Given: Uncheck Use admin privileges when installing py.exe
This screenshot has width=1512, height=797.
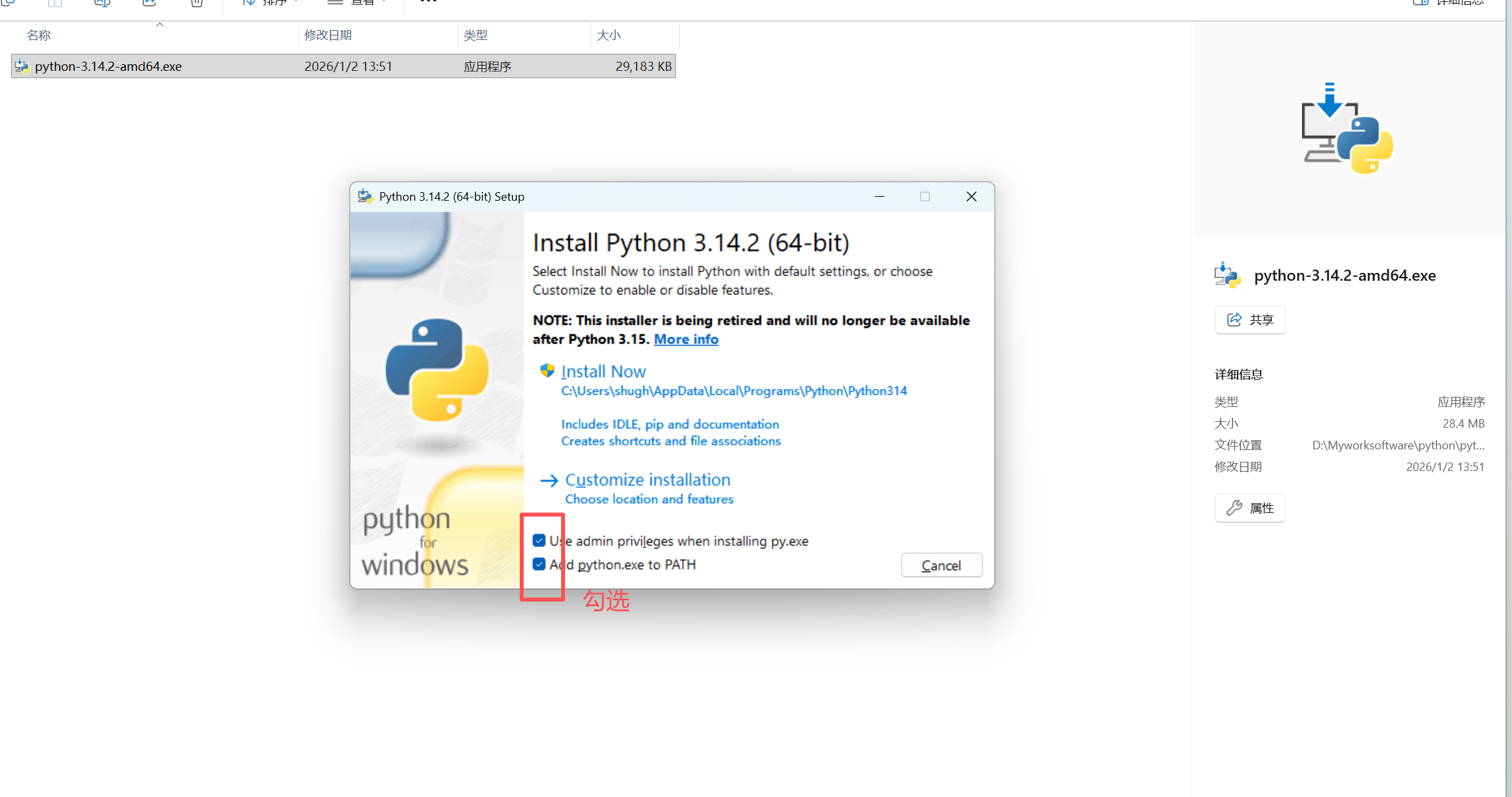Looking at the screenshot, I should pos(539,541).
